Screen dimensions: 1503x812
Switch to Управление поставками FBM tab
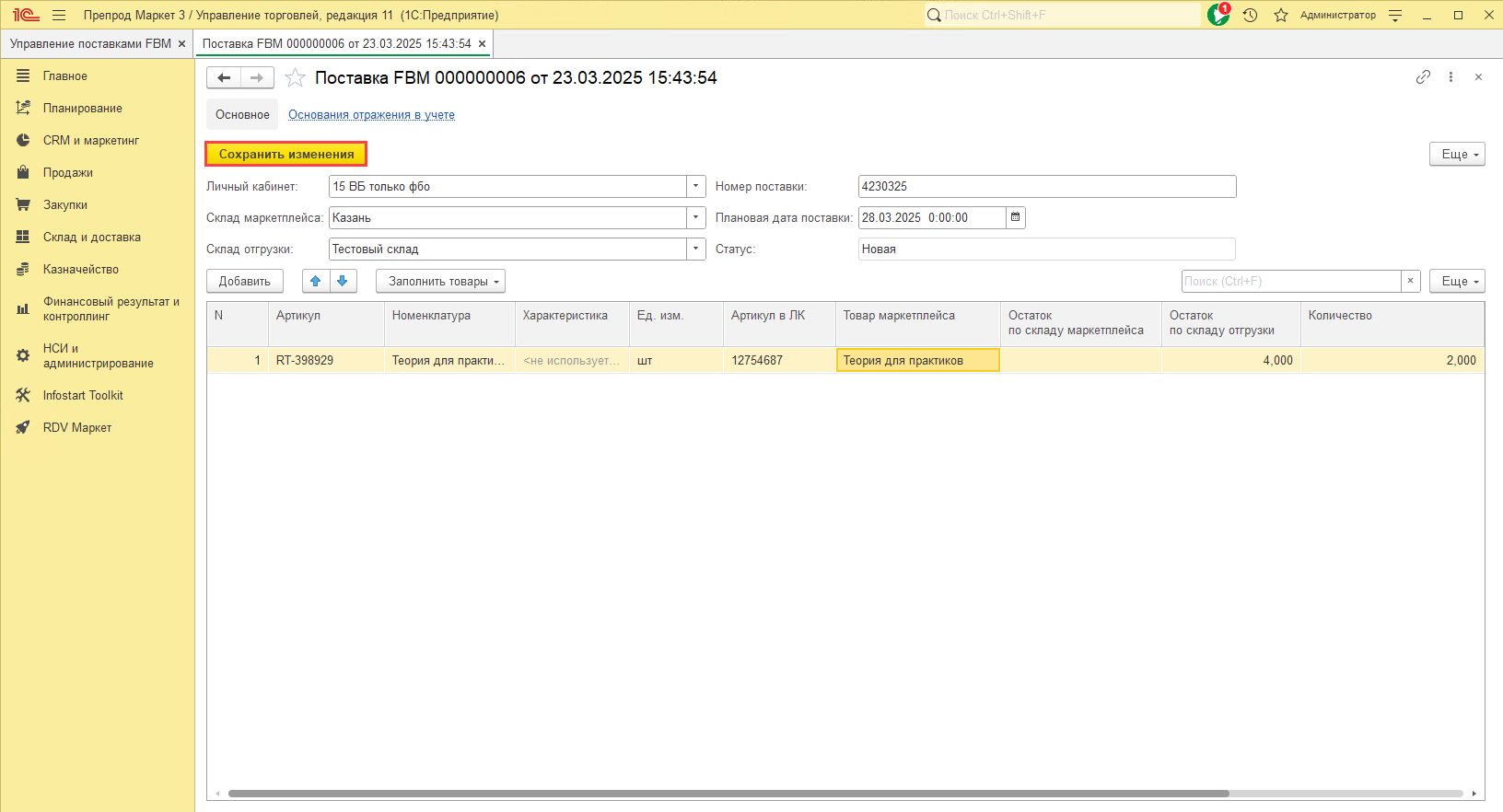click(x=90, y=44)
